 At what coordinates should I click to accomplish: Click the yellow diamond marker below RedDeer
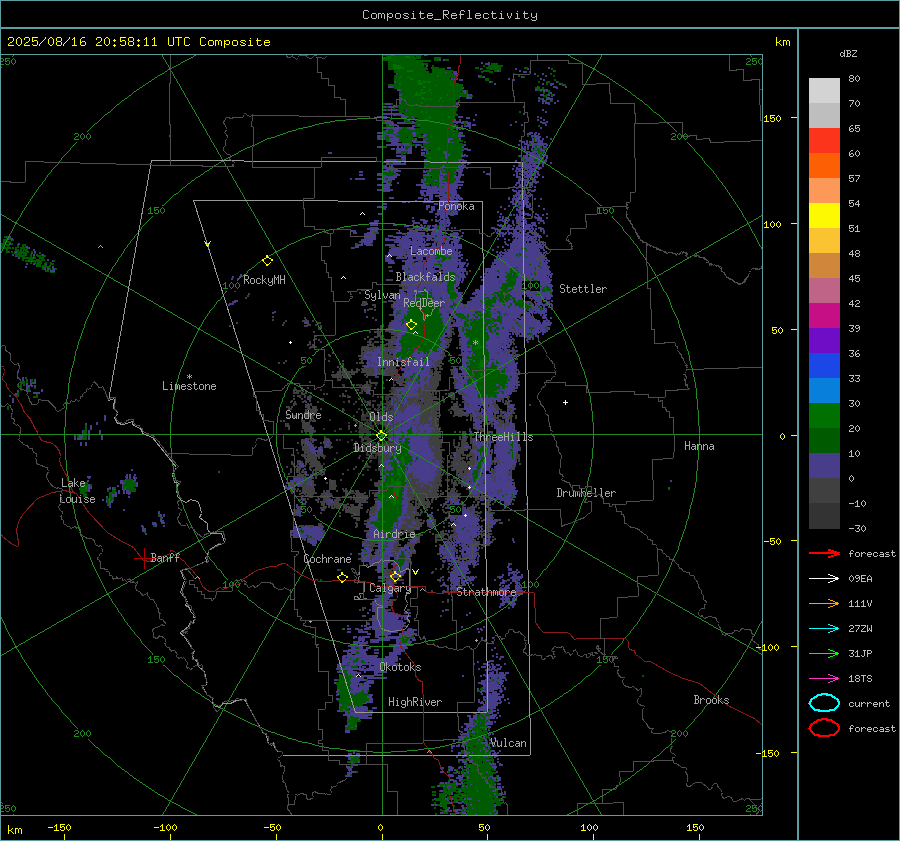click(412, 325)
